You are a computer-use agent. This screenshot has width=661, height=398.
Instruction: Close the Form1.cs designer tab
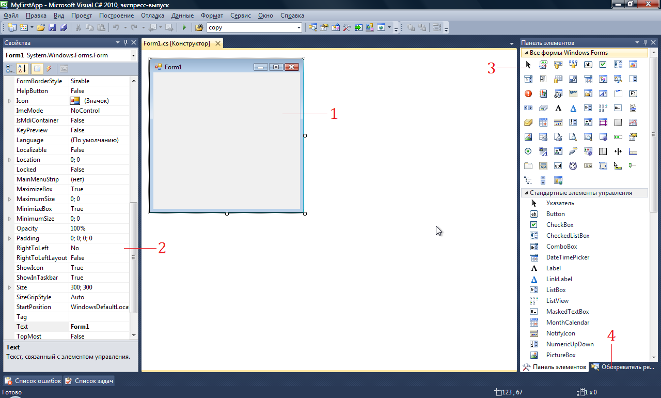click(x=218, y=43)
